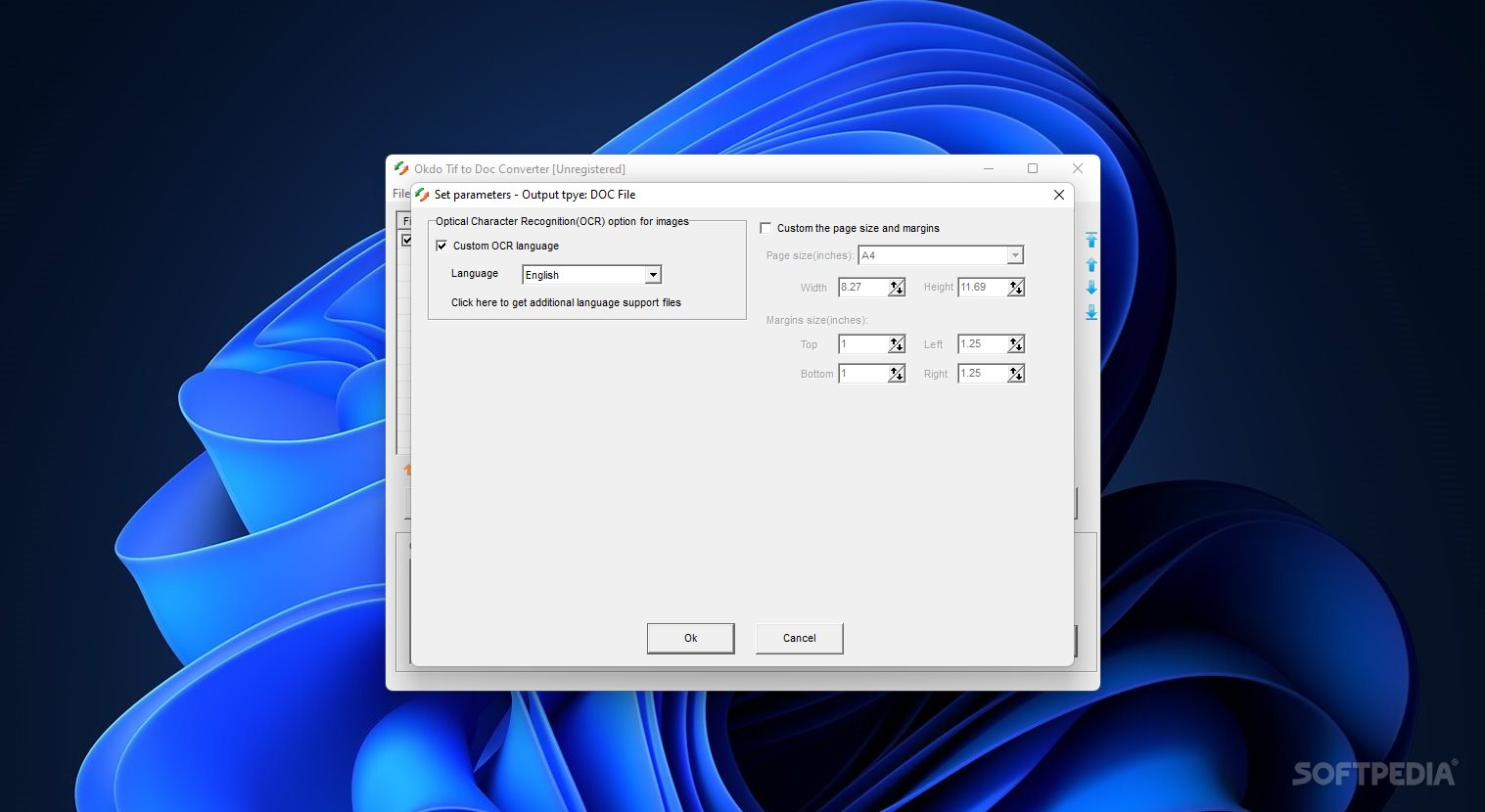Click the move-up arrow icon
Screen dimensions: 1485x812
[x=1091, y=264]
